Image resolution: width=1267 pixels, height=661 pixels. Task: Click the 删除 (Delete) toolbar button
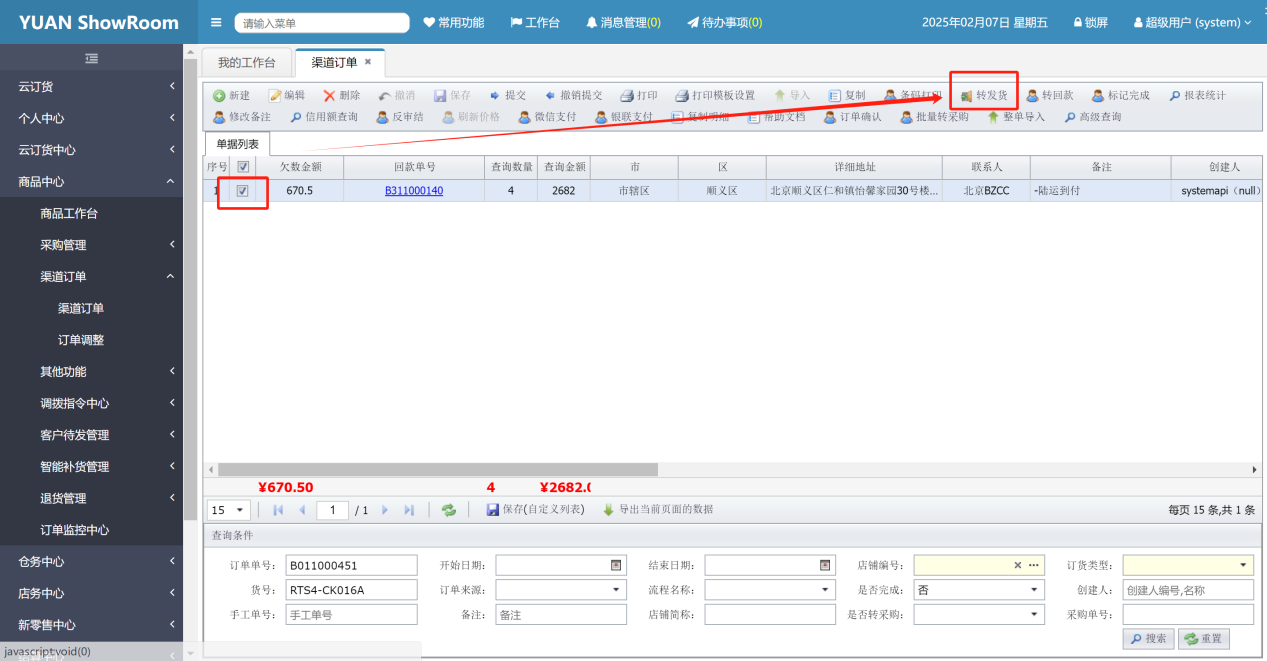(341, 95)
